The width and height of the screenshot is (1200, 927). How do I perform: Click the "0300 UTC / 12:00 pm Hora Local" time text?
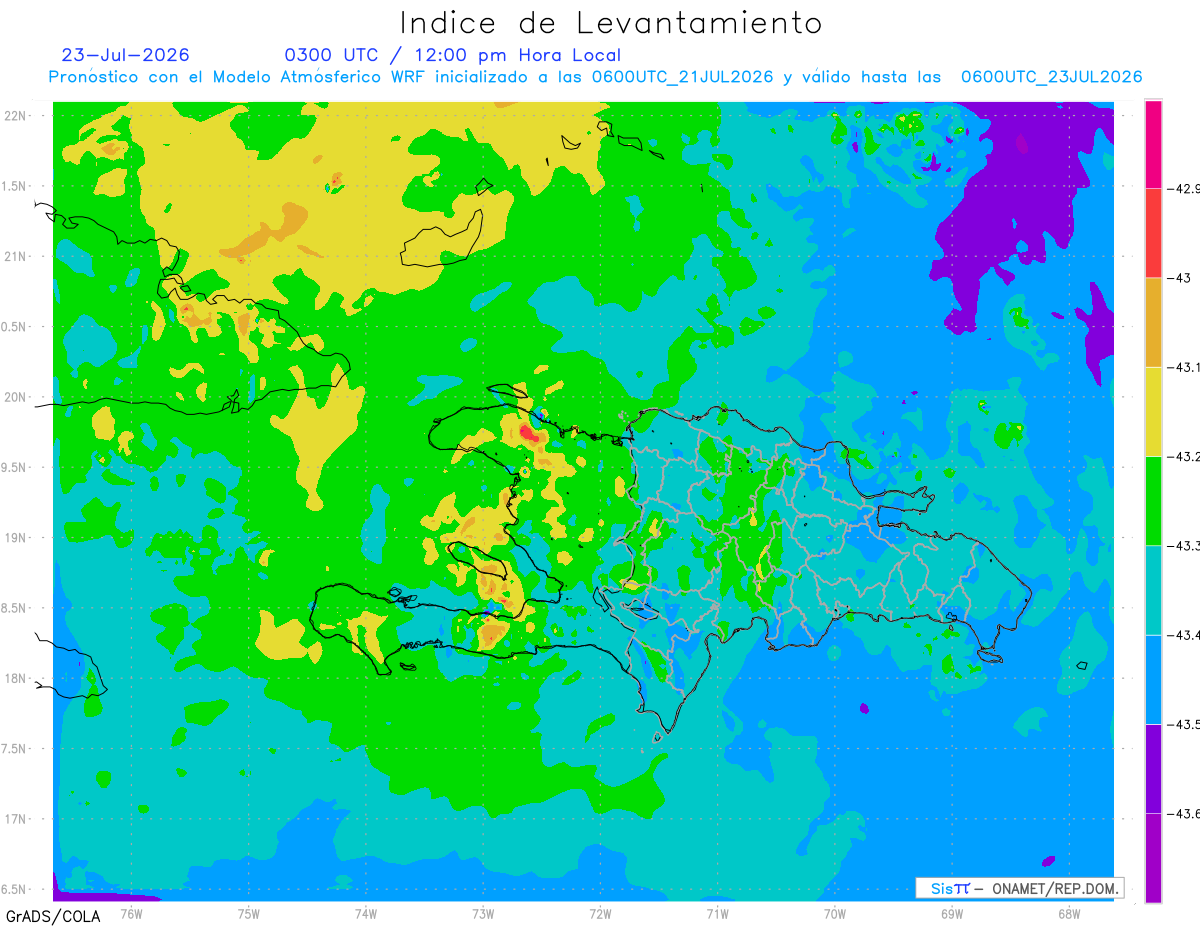(x=452, y=55)
